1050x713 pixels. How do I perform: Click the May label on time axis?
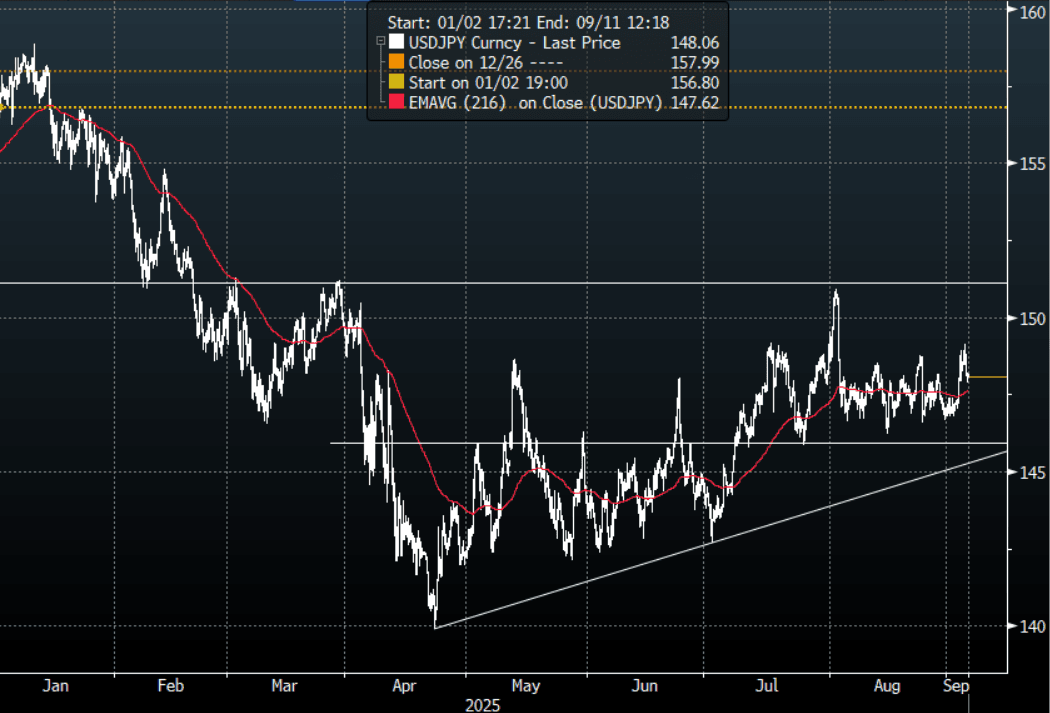click(x=525, y=686)
